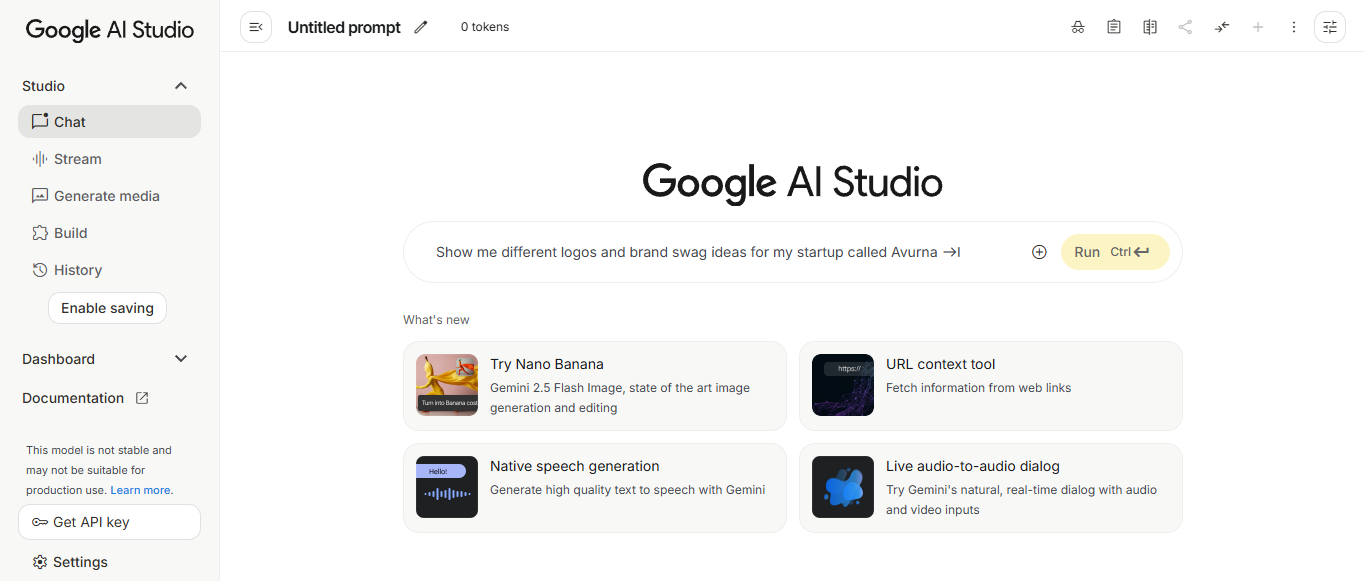1365x581 pixels.
Task: Click the share prompt icon
Action: click(1186, 27)
